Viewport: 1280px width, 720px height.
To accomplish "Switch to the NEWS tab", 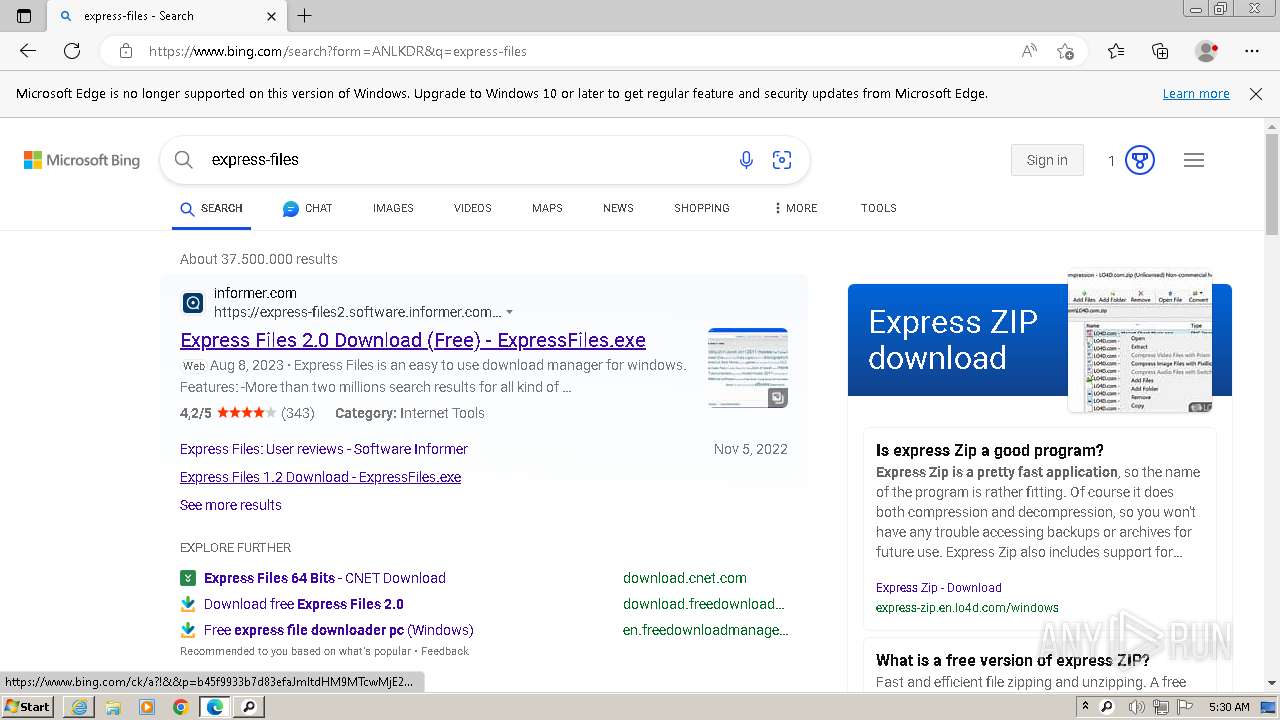I will (618, 208).
